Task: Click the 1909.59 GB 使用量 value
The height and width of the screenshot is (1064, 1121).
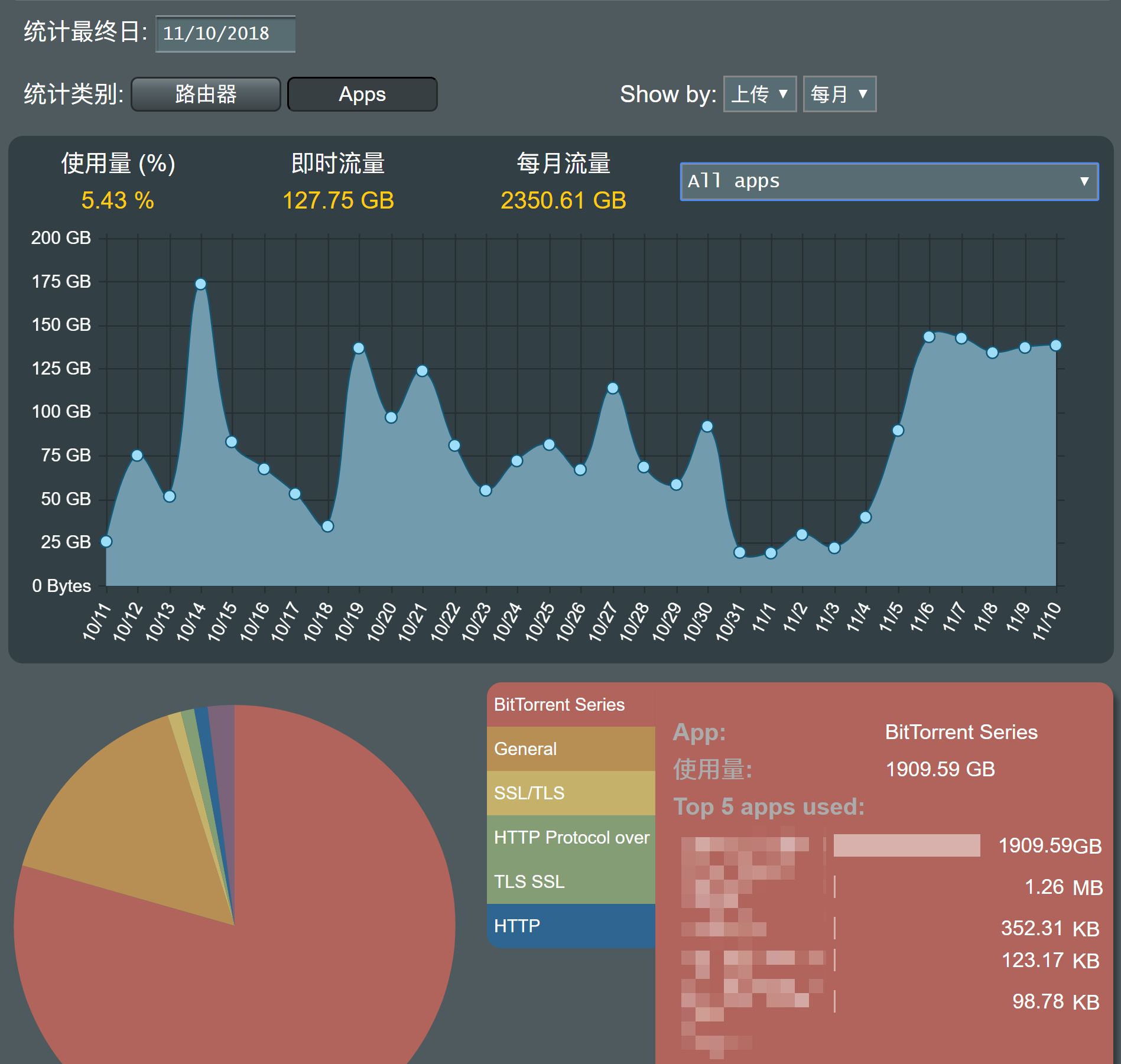Action: [x=940, y=769]
